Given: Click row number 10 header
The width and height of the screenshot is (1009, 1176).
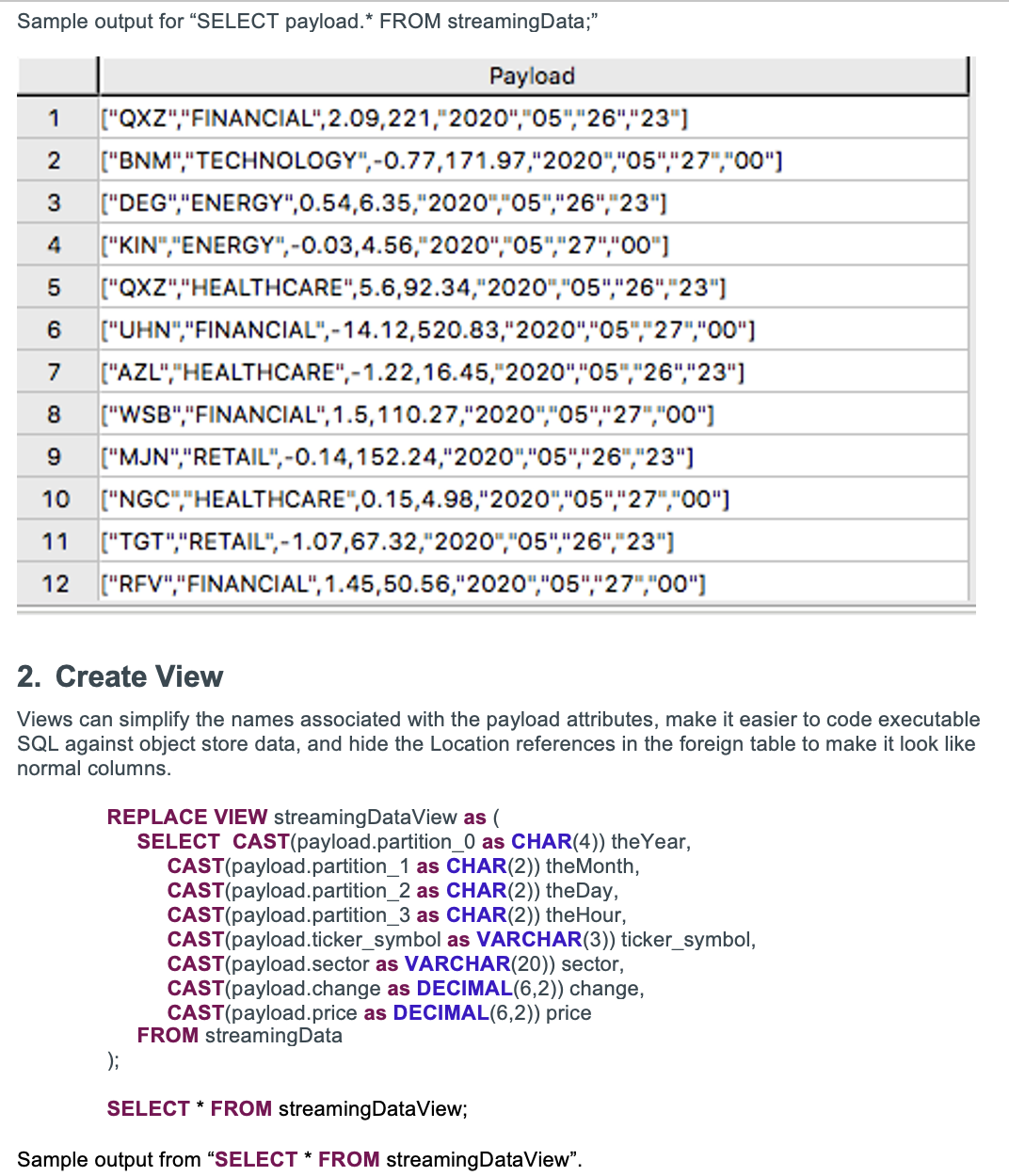Looking at the screenshot, I should (55, 500).
